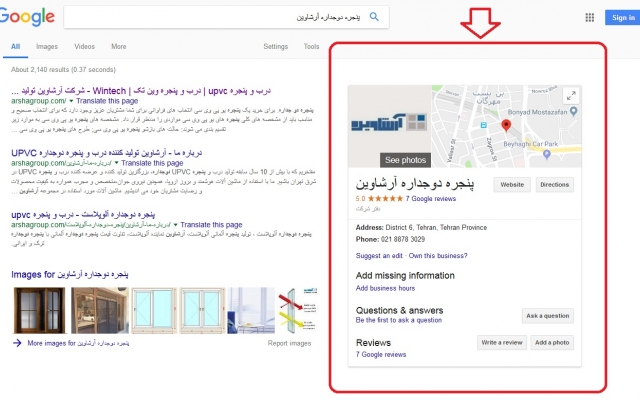The width and height of the screenshot is (640, 400).
Task: Click the Add a photo button
Action: 552,342
